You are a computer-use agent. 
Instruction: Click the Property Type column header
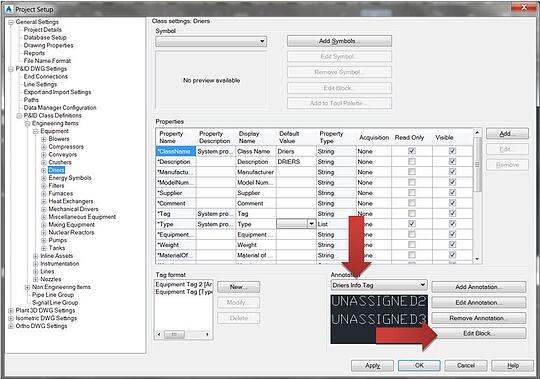(336, 137)
